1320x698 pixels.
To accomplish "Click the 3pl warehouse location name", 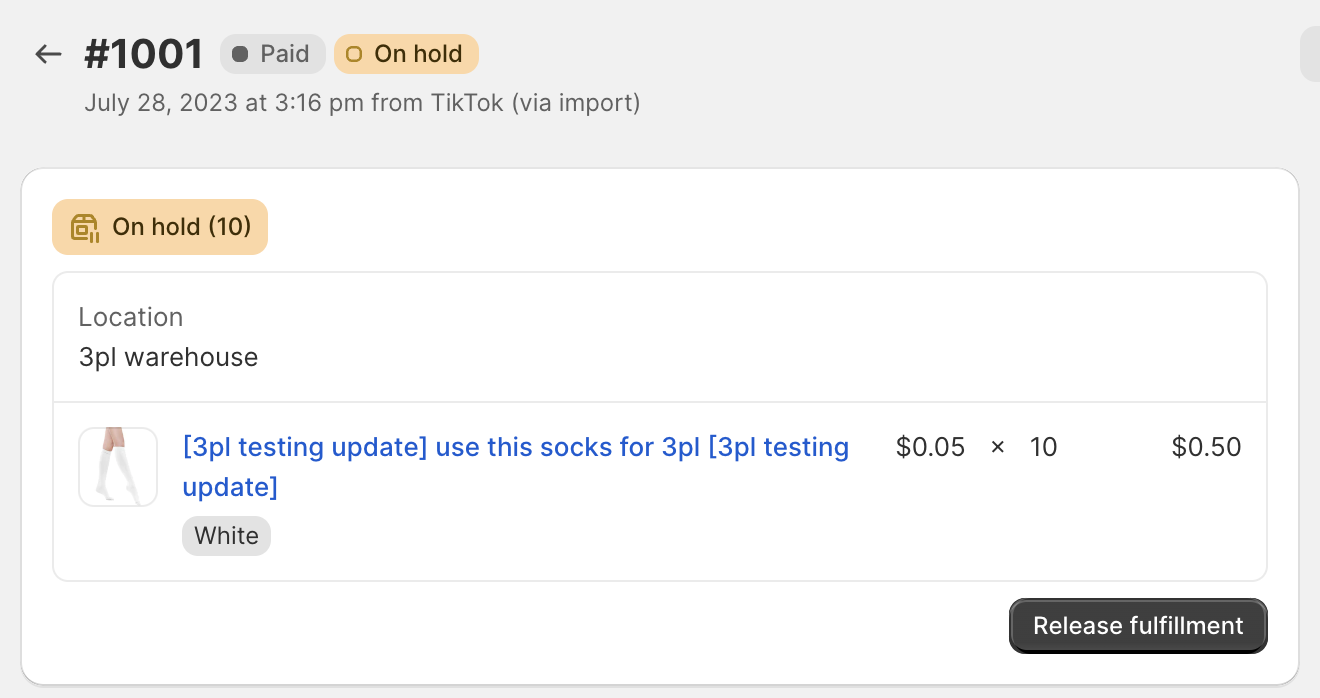I will (168, 357).
